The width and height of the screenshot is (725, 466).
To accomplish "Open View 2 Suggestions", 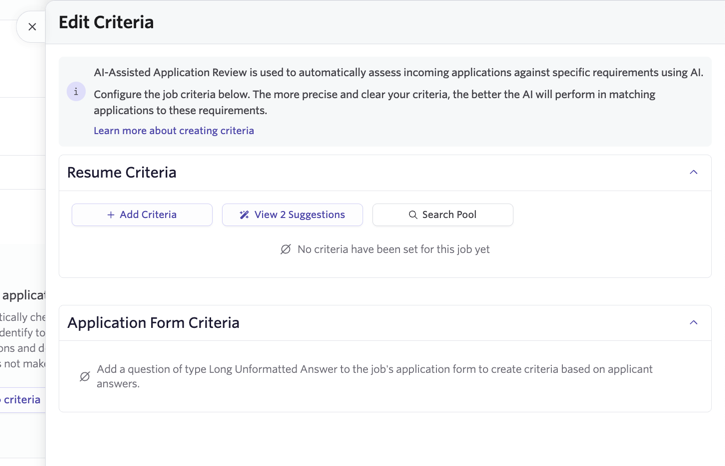I will click(x=292, y=215).
